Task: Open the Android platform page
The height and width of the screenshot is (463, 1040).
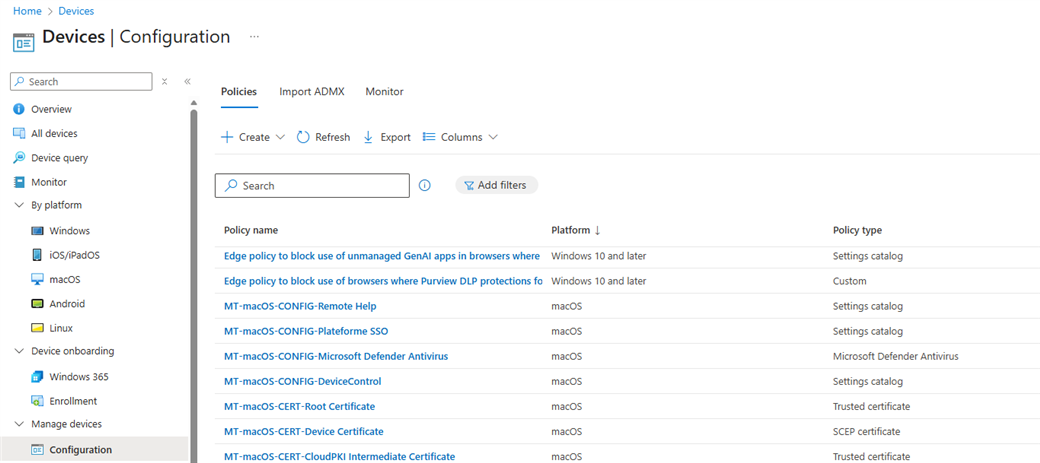Action: (x=67, y=304)
